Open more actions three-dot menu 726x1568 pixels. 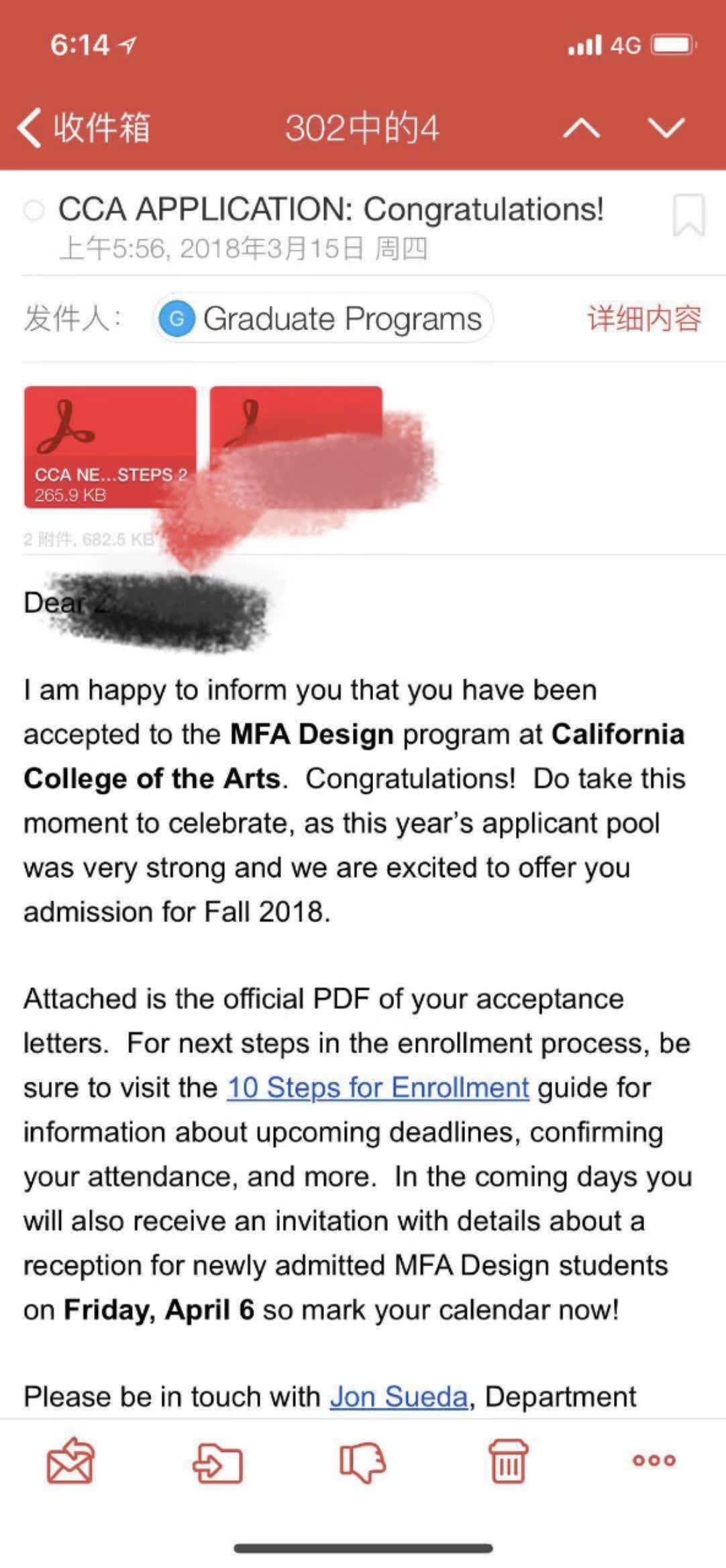(654, 1460)
